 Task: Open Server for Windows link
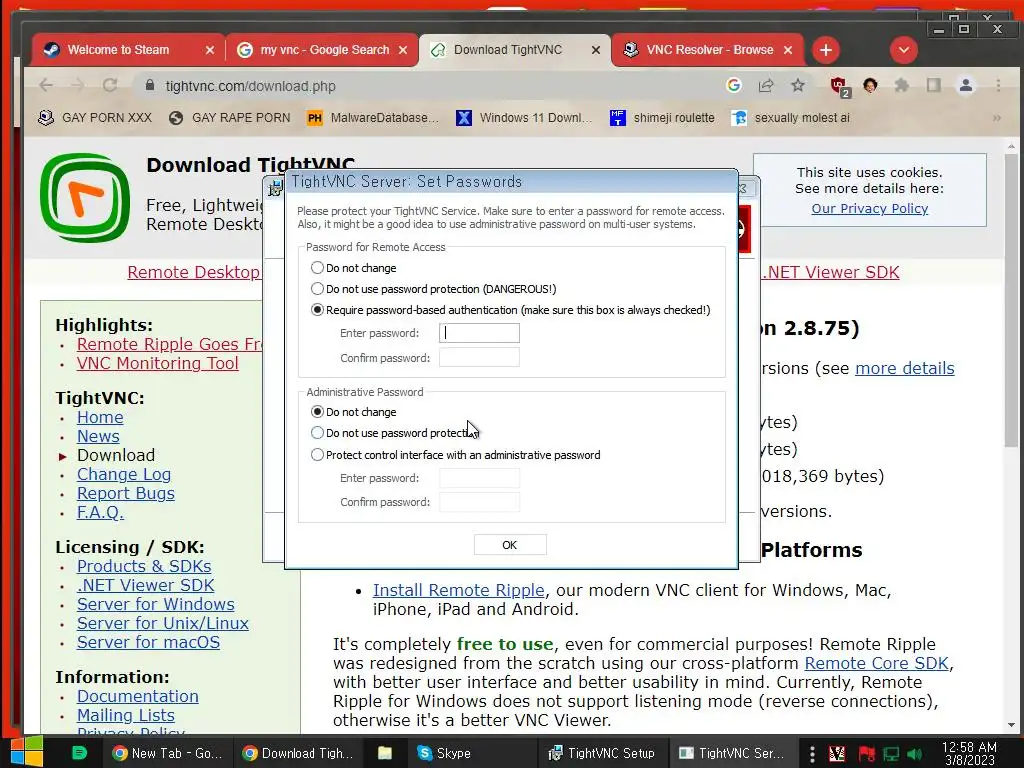tap(155, 604)
